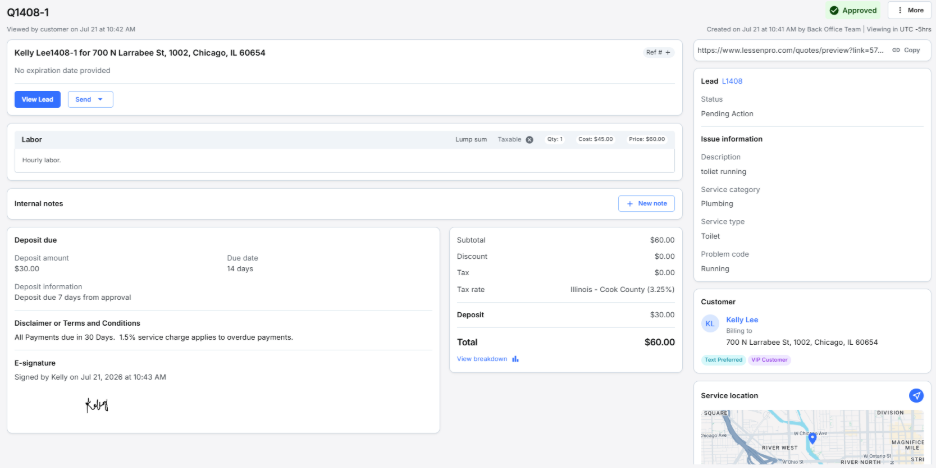This screenshot has width=936, height=468.
Task: Click the Pending Action status text
Action: tap(727, 113)
